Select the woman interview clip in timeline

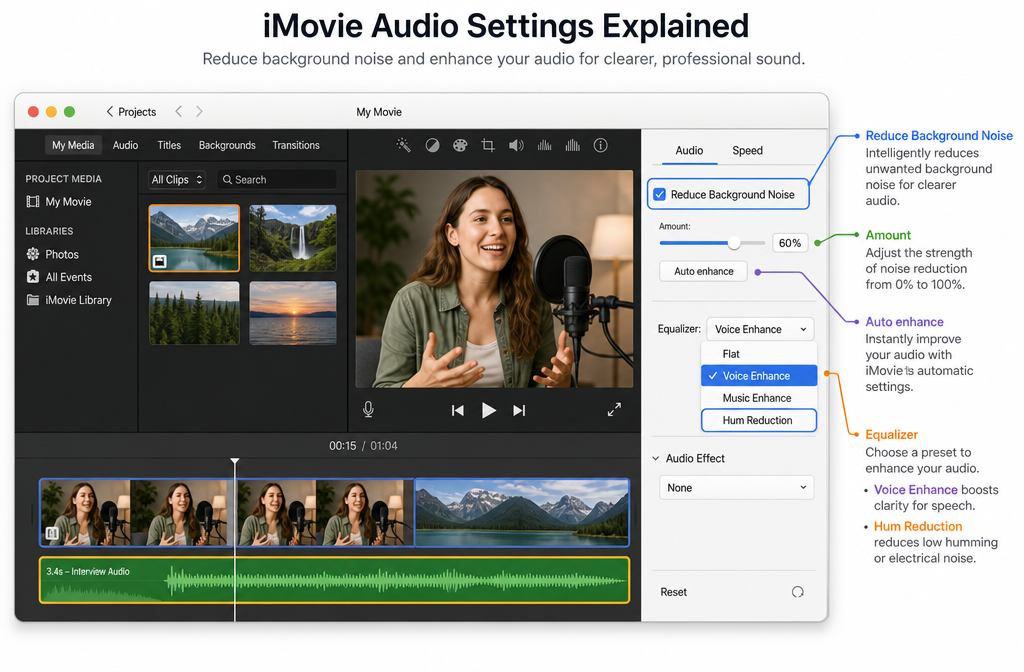pyautogui.click(x=227, y=513)
